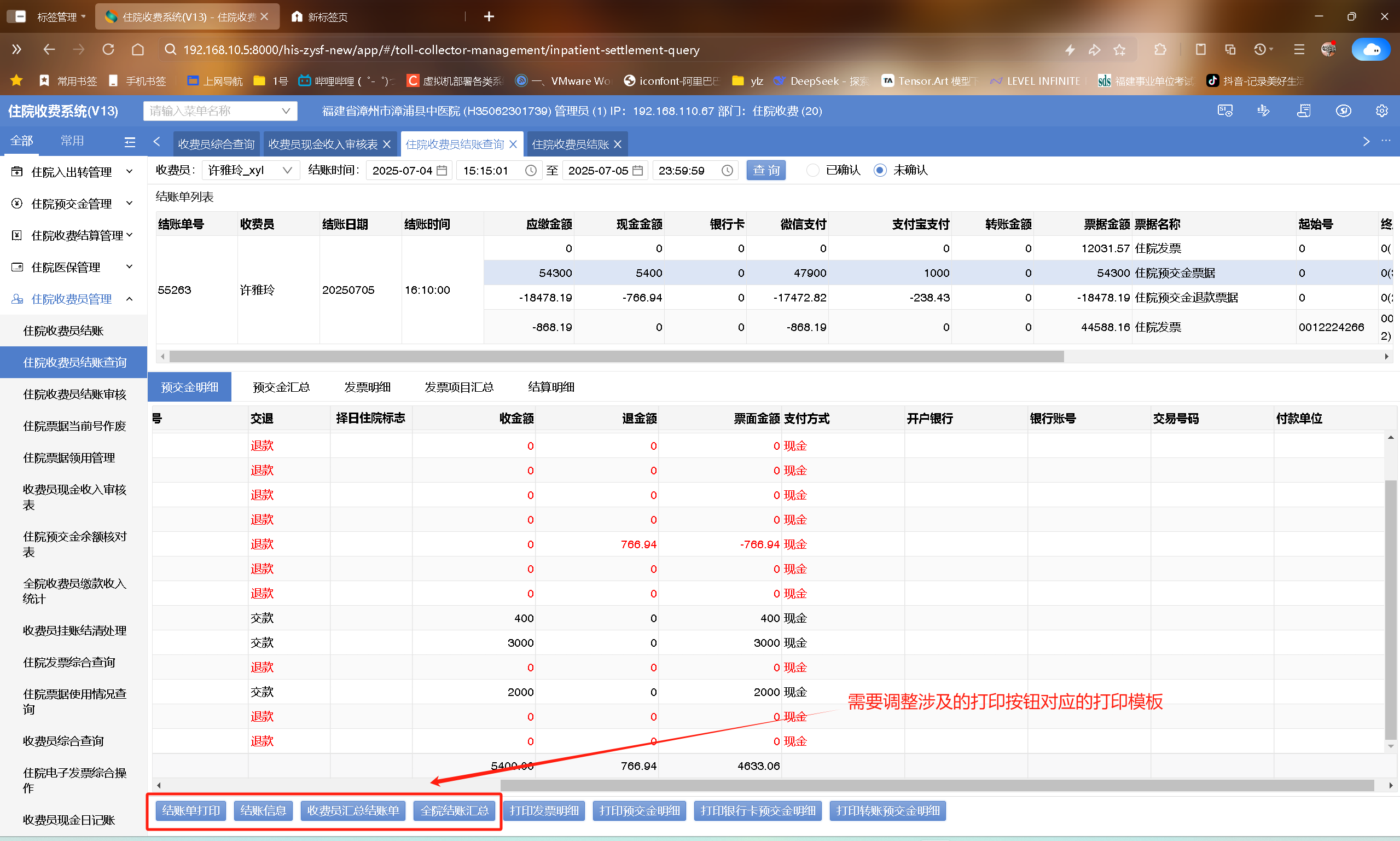
Task: Open the start date calendar icon
Action: 442,171
